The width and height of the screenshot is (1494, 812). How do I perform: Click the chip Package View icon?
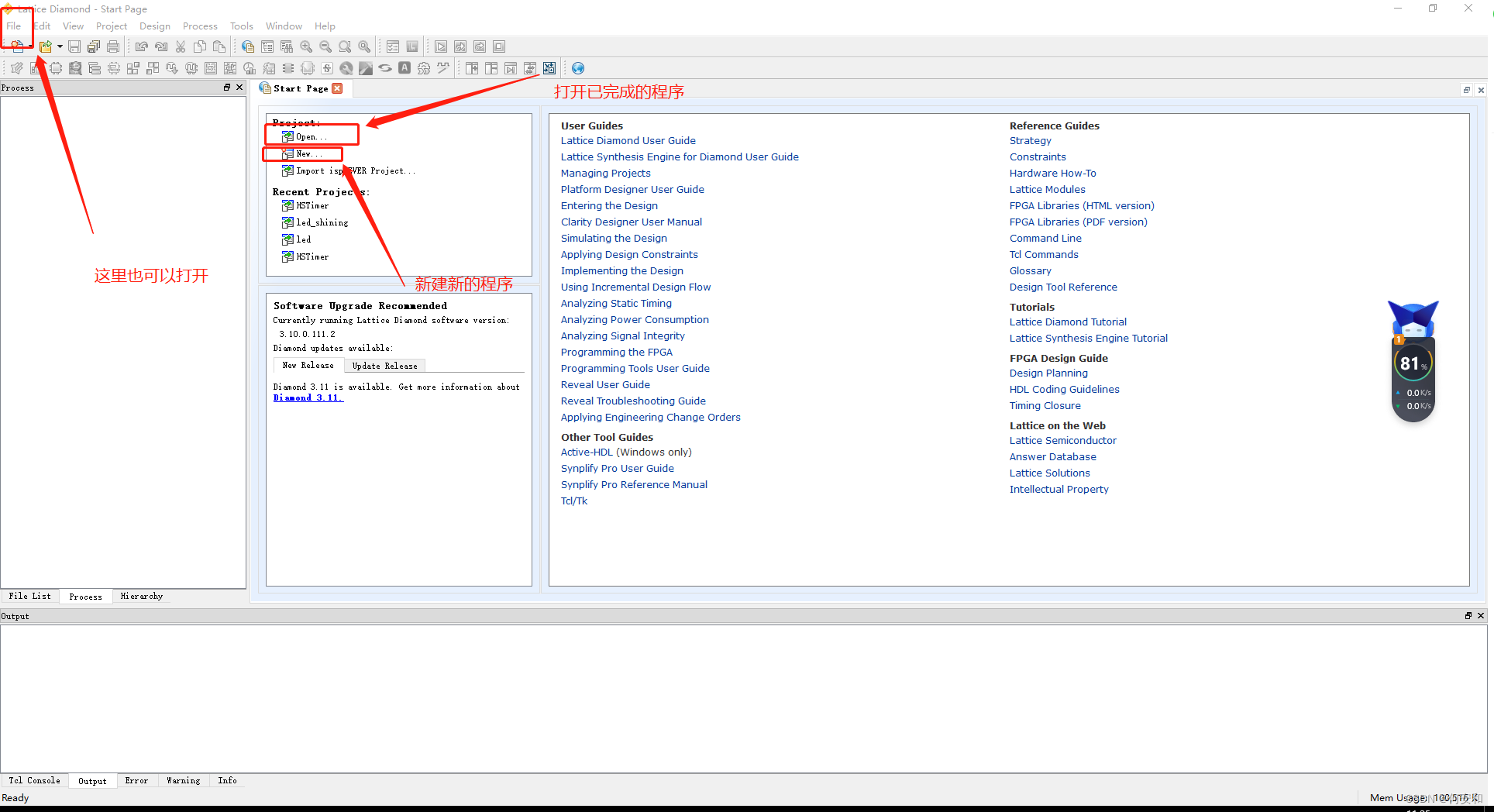coord(56,68)
